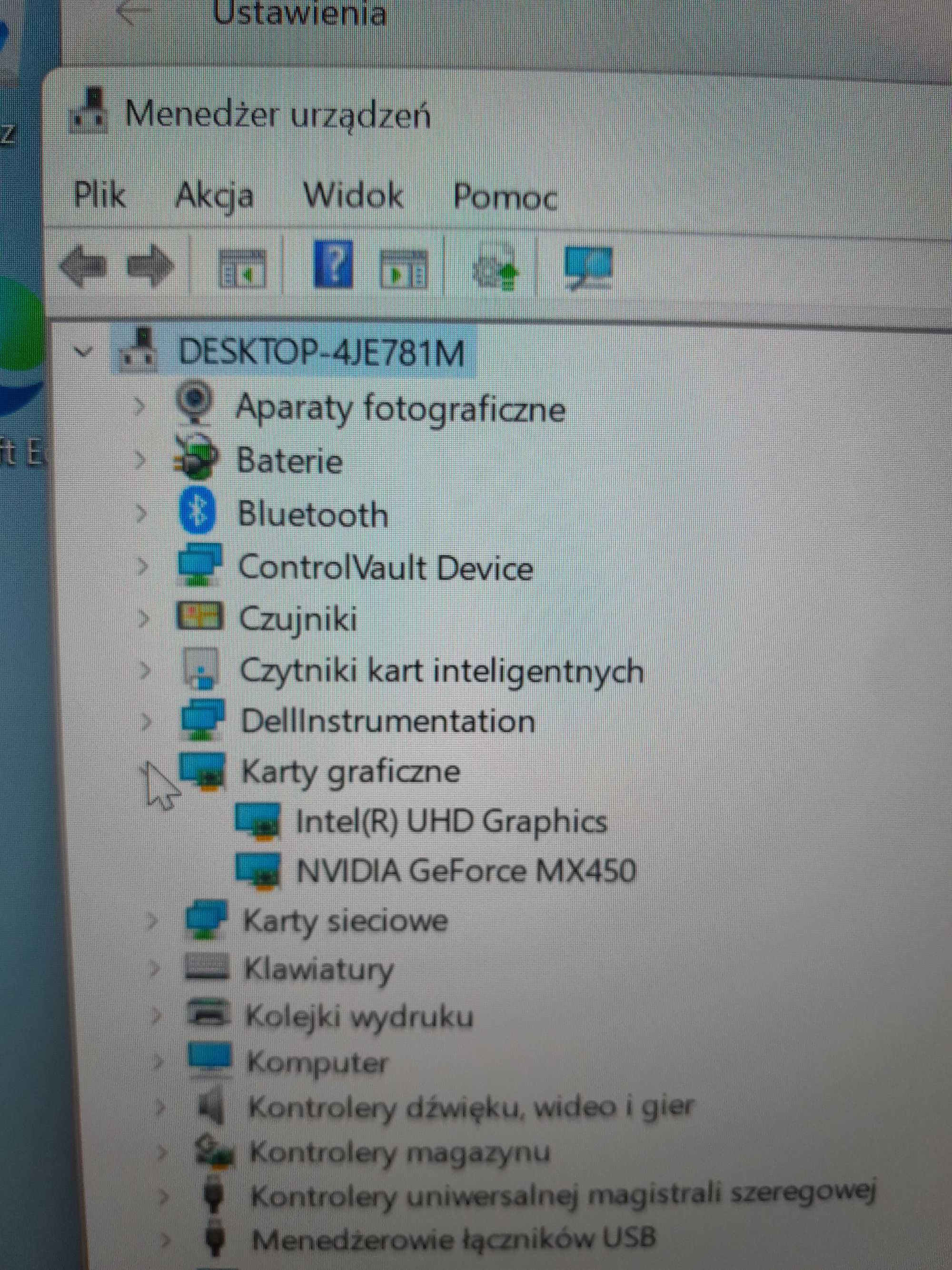Click the Ustawienia title in background window
The width and height of the screenshot is (952, 1270).
tap(299, 13)
